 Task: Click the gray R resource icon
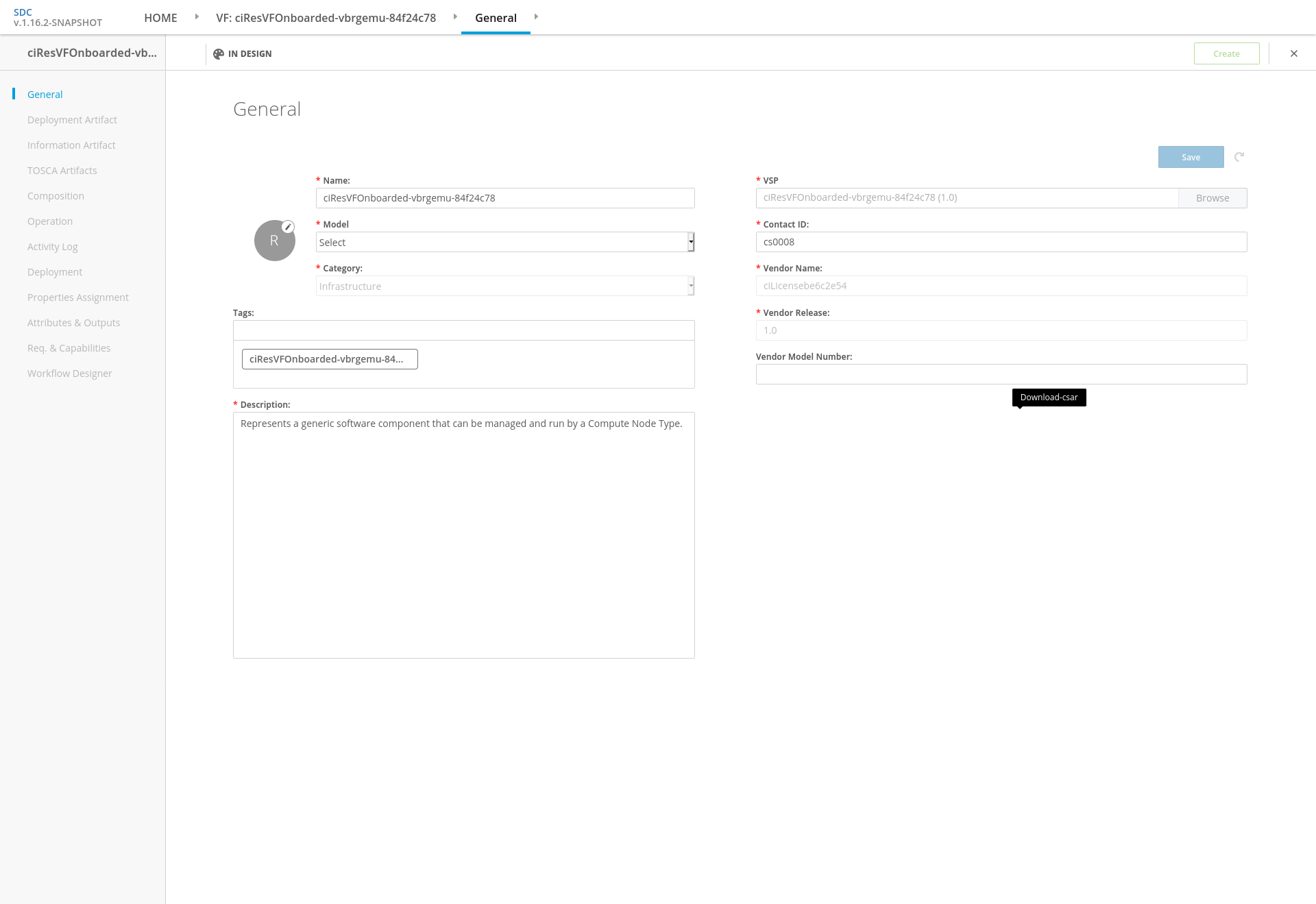click(x=274, y=241)
